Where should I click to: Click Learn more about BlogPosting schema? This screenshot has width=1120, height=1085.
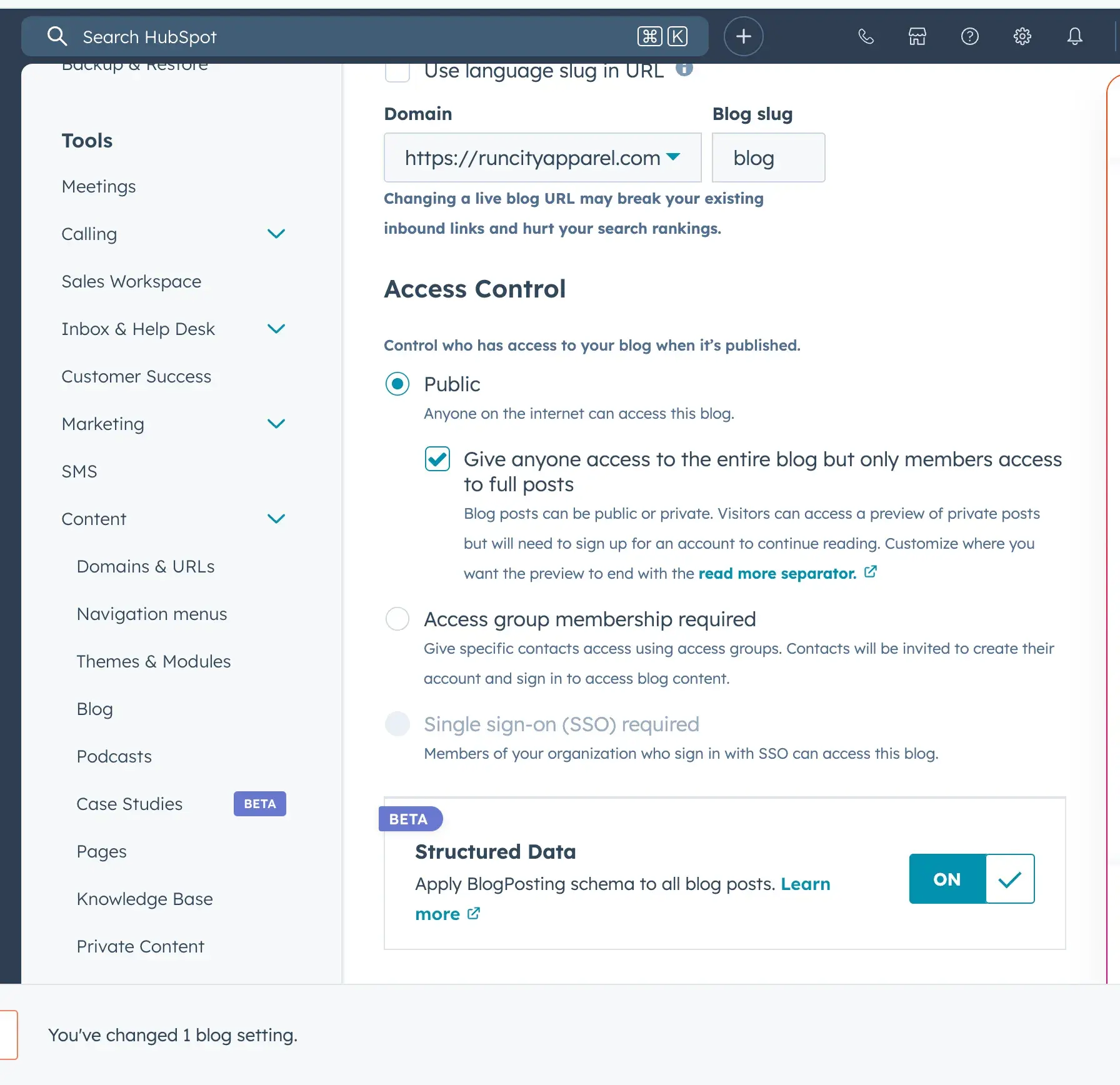click(x=806, y=884)
